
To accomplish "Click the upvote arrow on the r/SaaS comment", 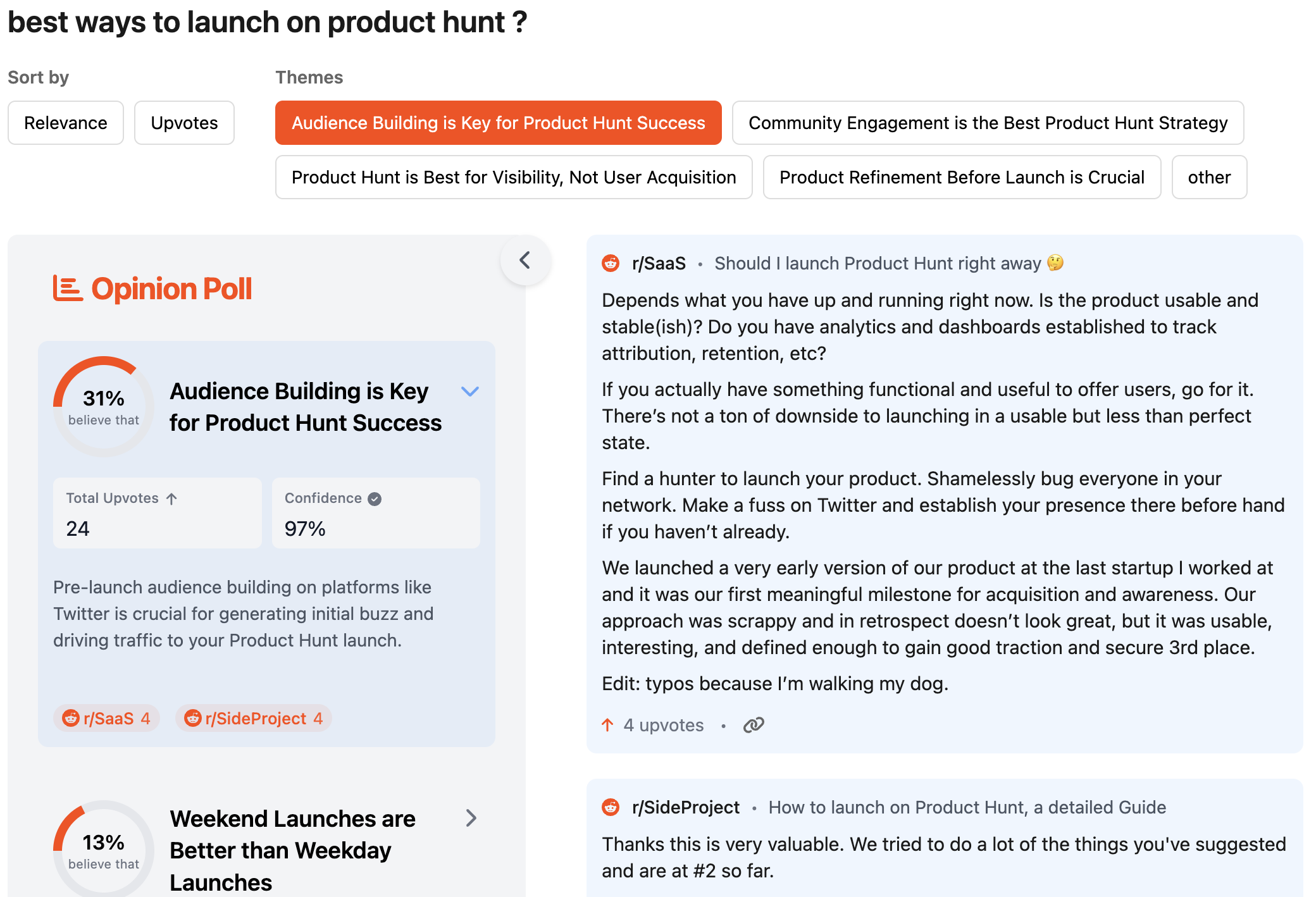I will click(607, 725).
